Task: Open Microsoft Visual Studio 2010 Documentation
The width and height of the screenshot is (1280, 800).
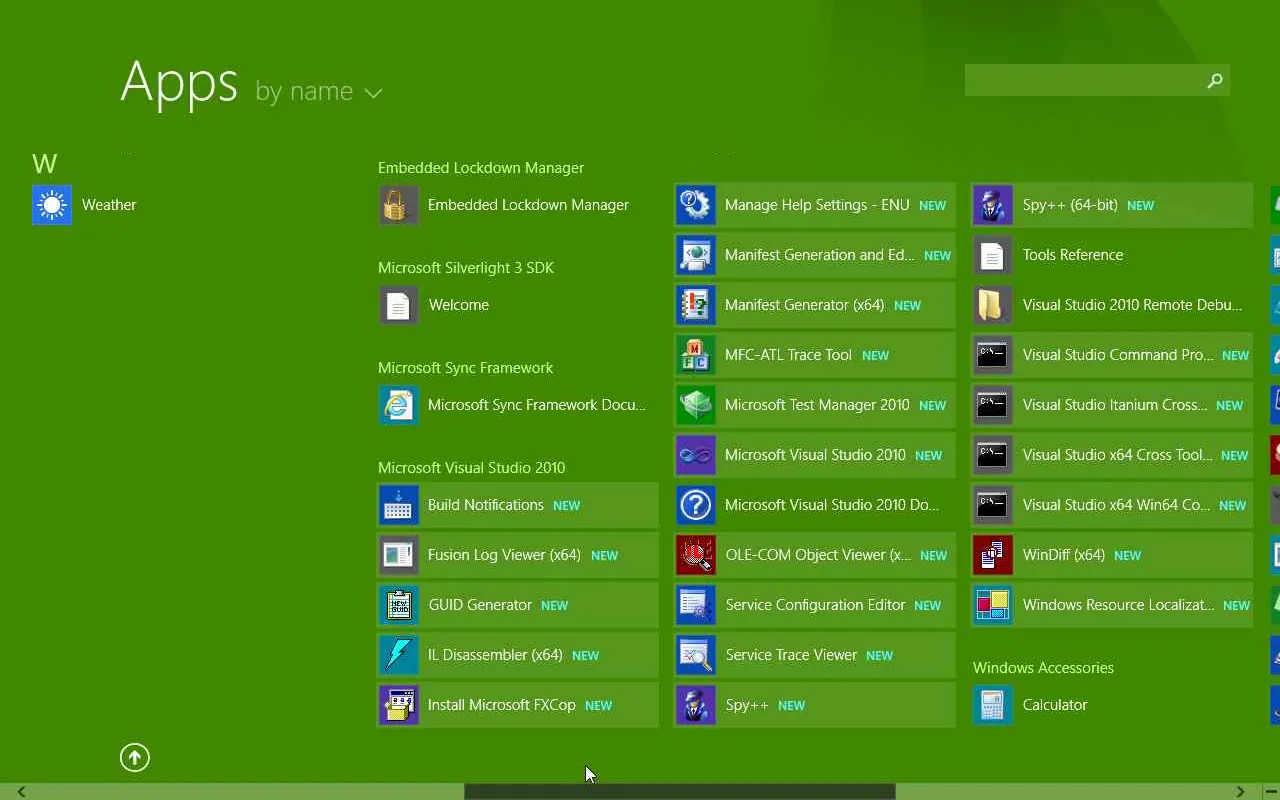Action: pyautogui.click(x=815, y=505)
